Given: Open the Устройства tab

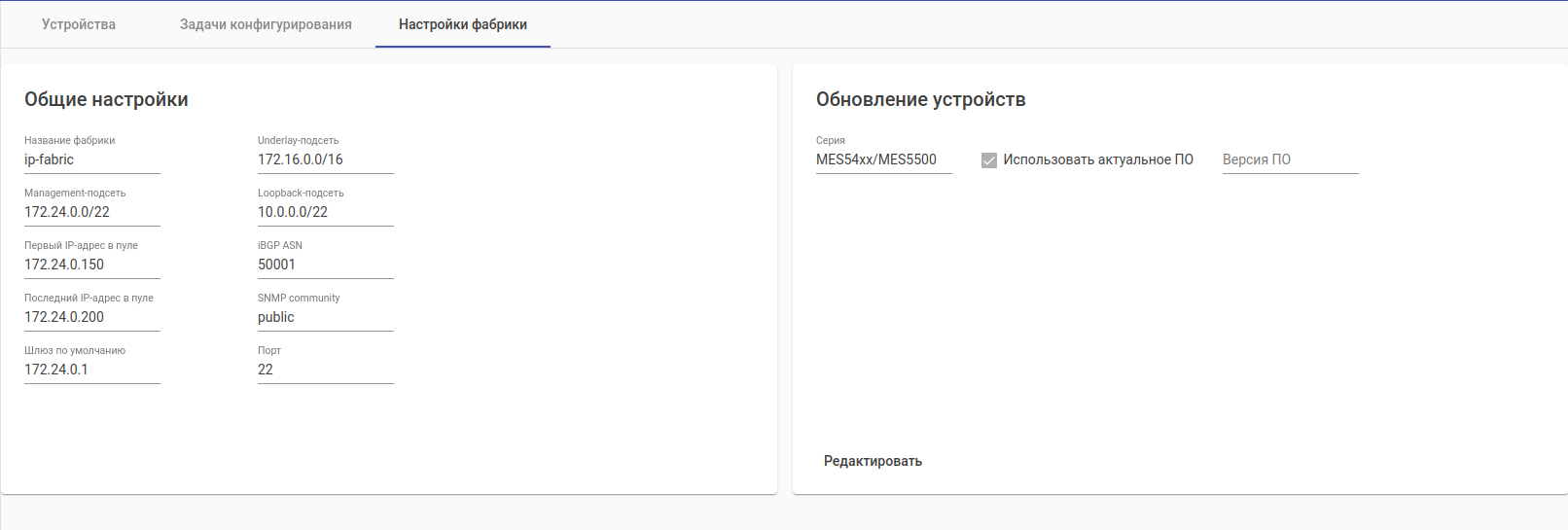Looking at the screenshot, I should pyautogui.click(x=79, y=24).
